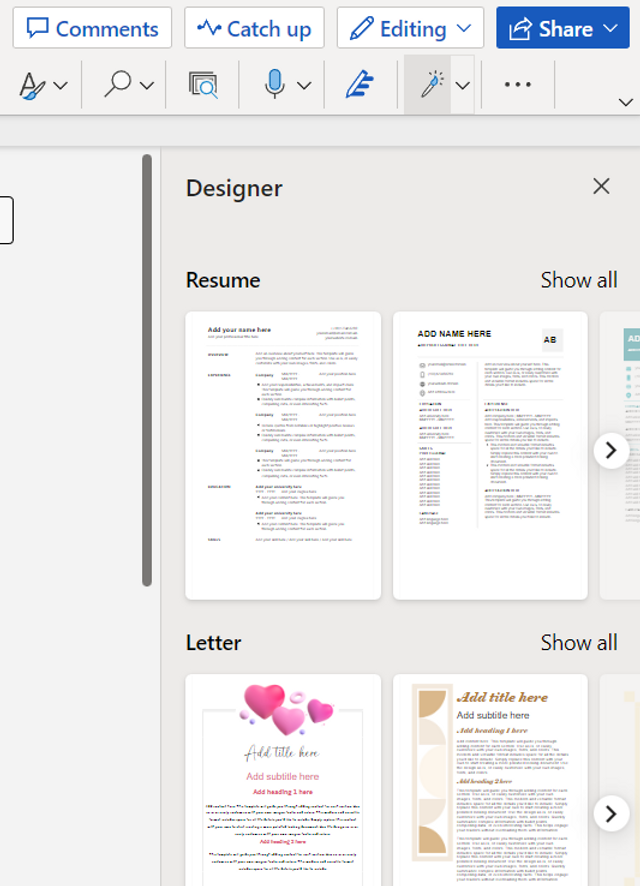Expand ribbon display options chevron
640x886 pixels.
coord(625,102)
